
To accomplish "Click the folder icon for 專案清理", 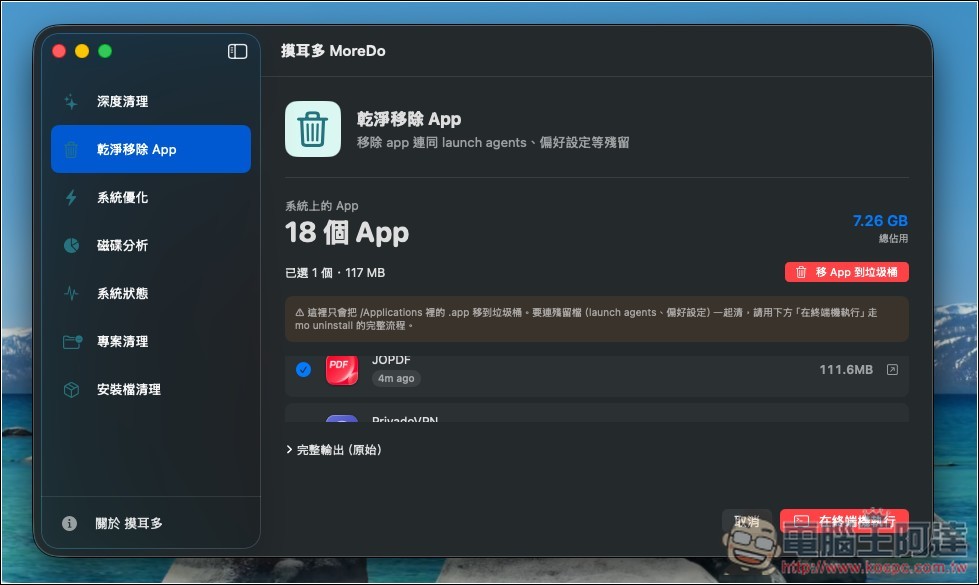I will (x=72, y=342).
